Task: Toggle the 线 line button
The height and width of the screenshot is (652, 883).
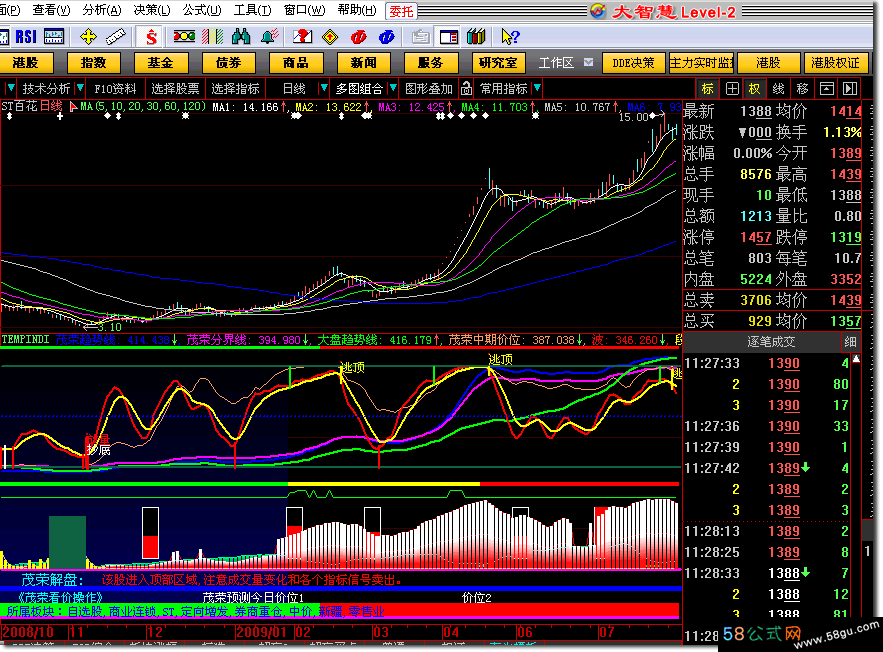Action: (778, 88)
